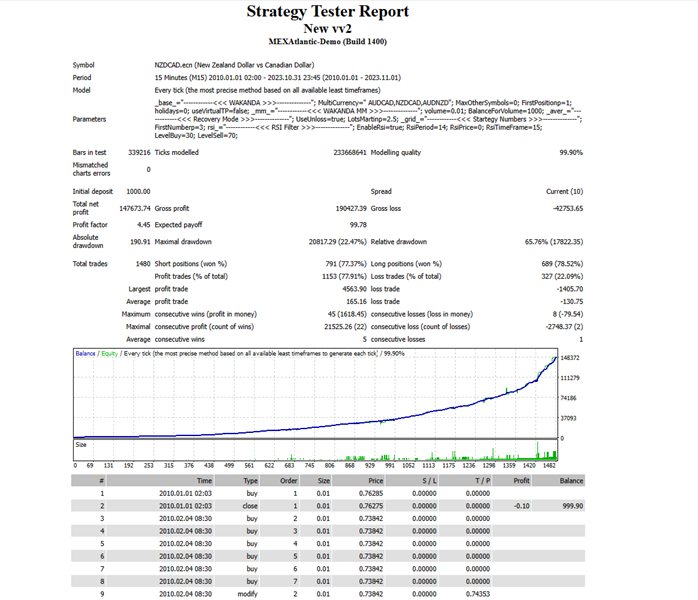
Task: Click the "Balance" column header in the table
Action: [x=571, y=481]
